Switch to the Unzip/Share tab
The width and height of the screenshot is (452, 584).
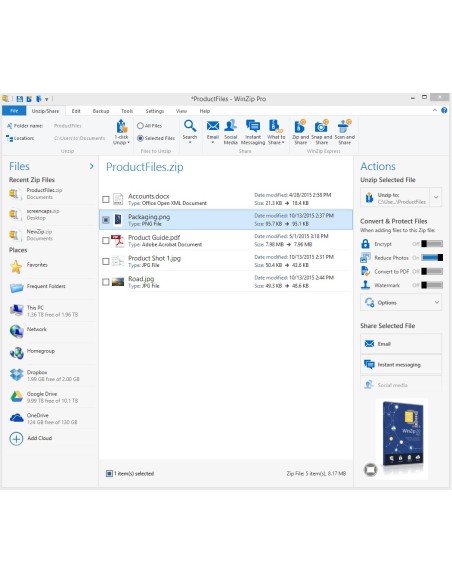click(x=45, y=111)
